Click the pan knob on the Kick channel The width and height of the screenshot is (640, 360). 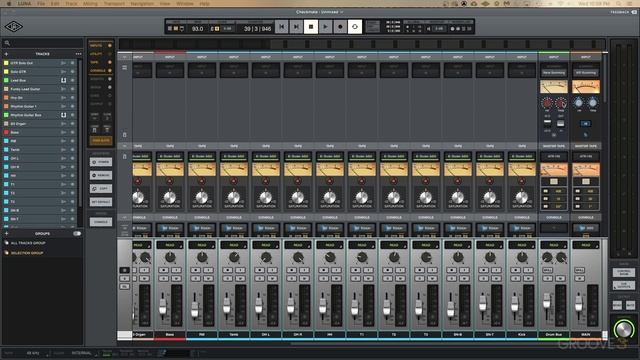pos(522,257)
